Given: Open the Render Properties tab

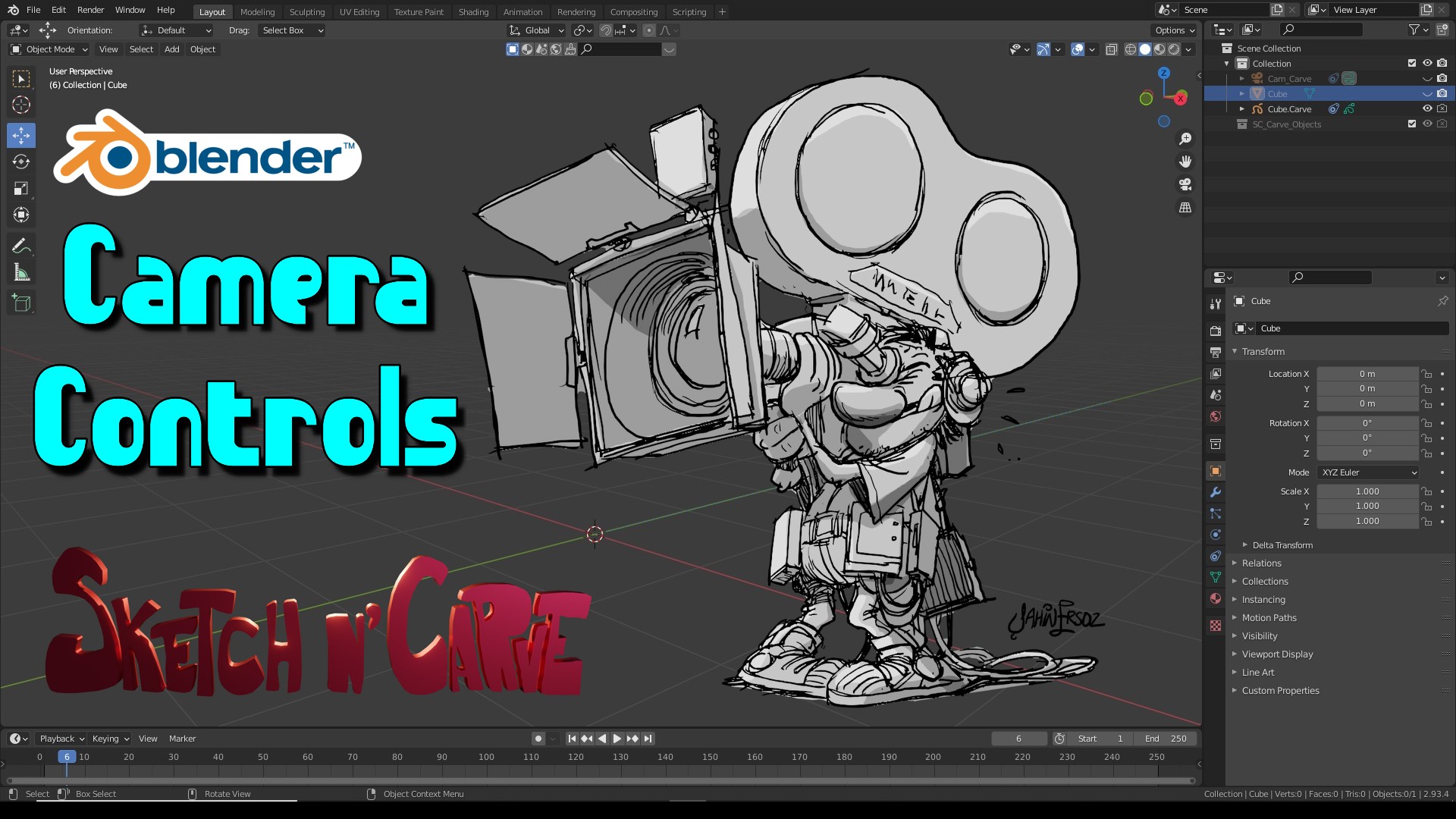Looking at the screenshot, I should [1215, 330].
